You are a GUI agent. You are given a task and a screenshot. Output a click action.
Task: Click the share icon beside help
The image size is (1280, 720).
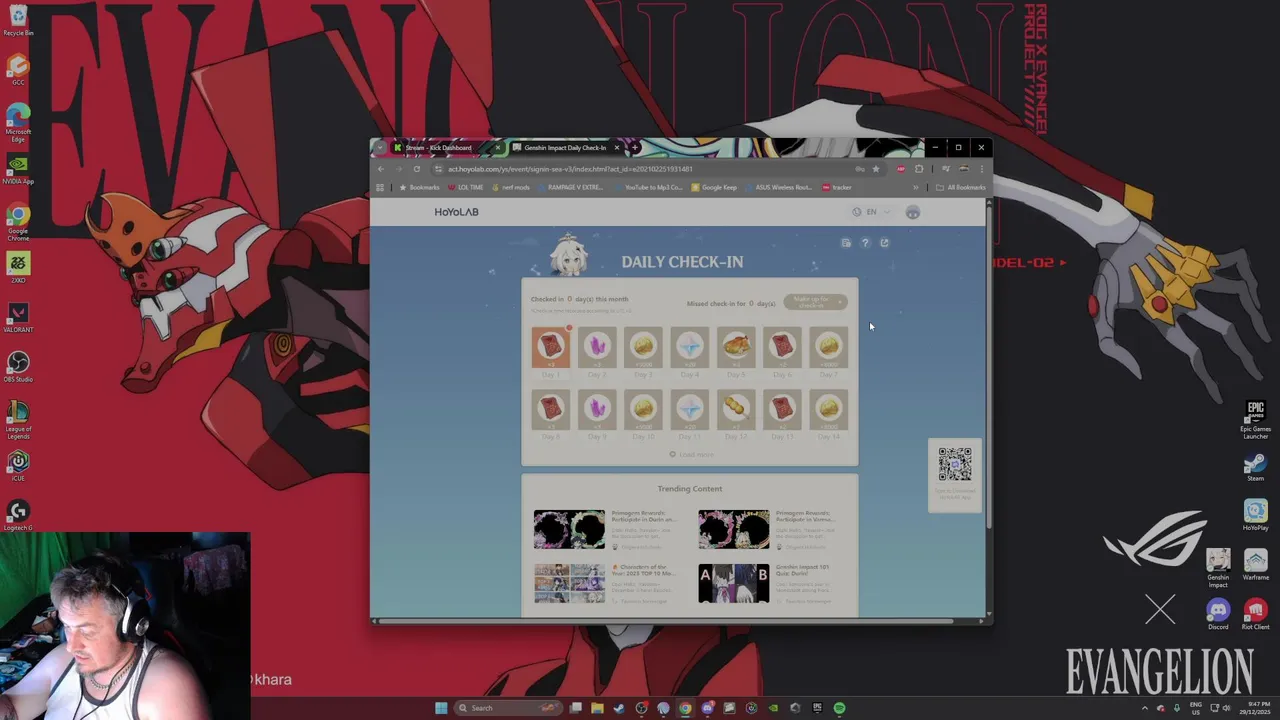(x=884, y=243)
